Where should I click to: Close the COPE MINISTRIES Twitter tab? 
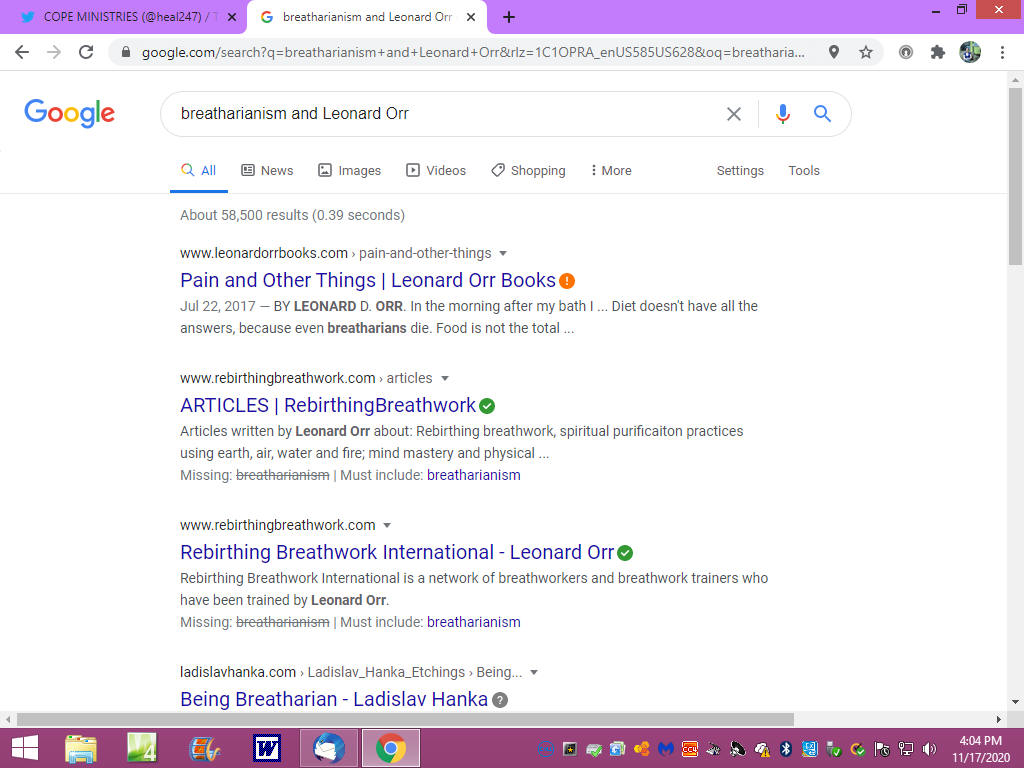coord(232,18)
